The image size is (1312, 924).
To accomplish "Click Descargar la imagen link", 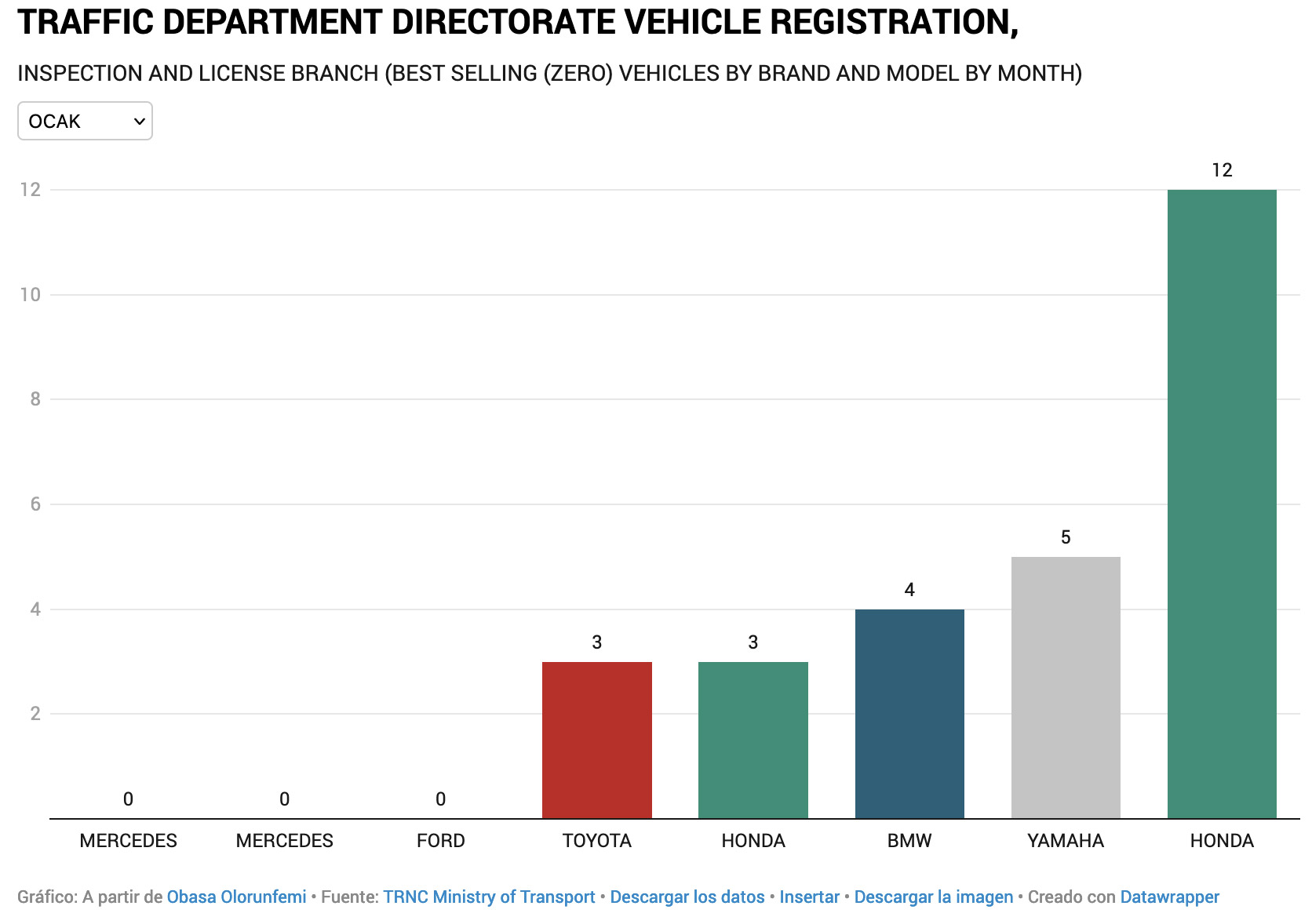I will point(934,897).
